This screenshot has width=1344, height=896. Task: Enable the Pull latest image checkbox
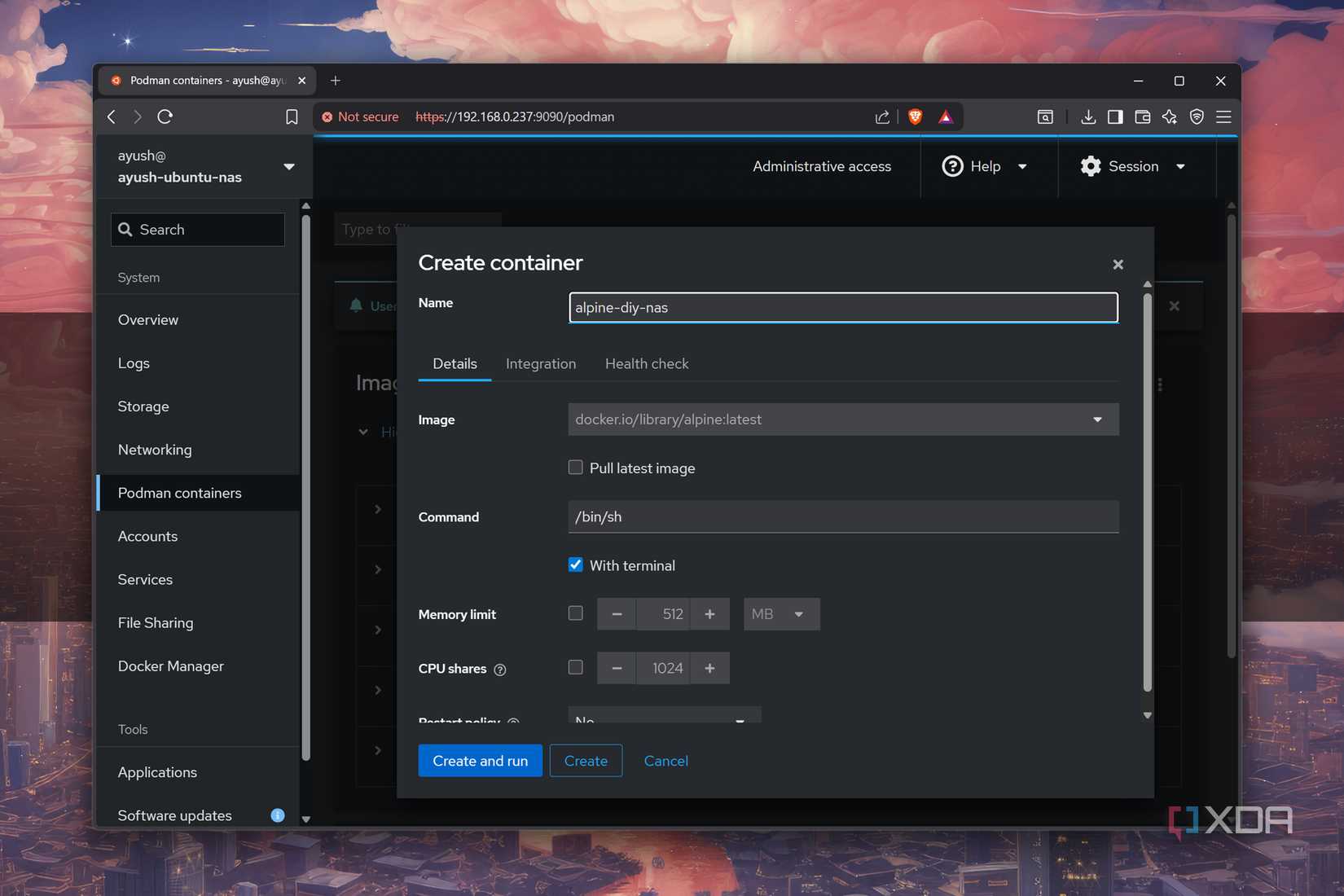coord(576,468)
